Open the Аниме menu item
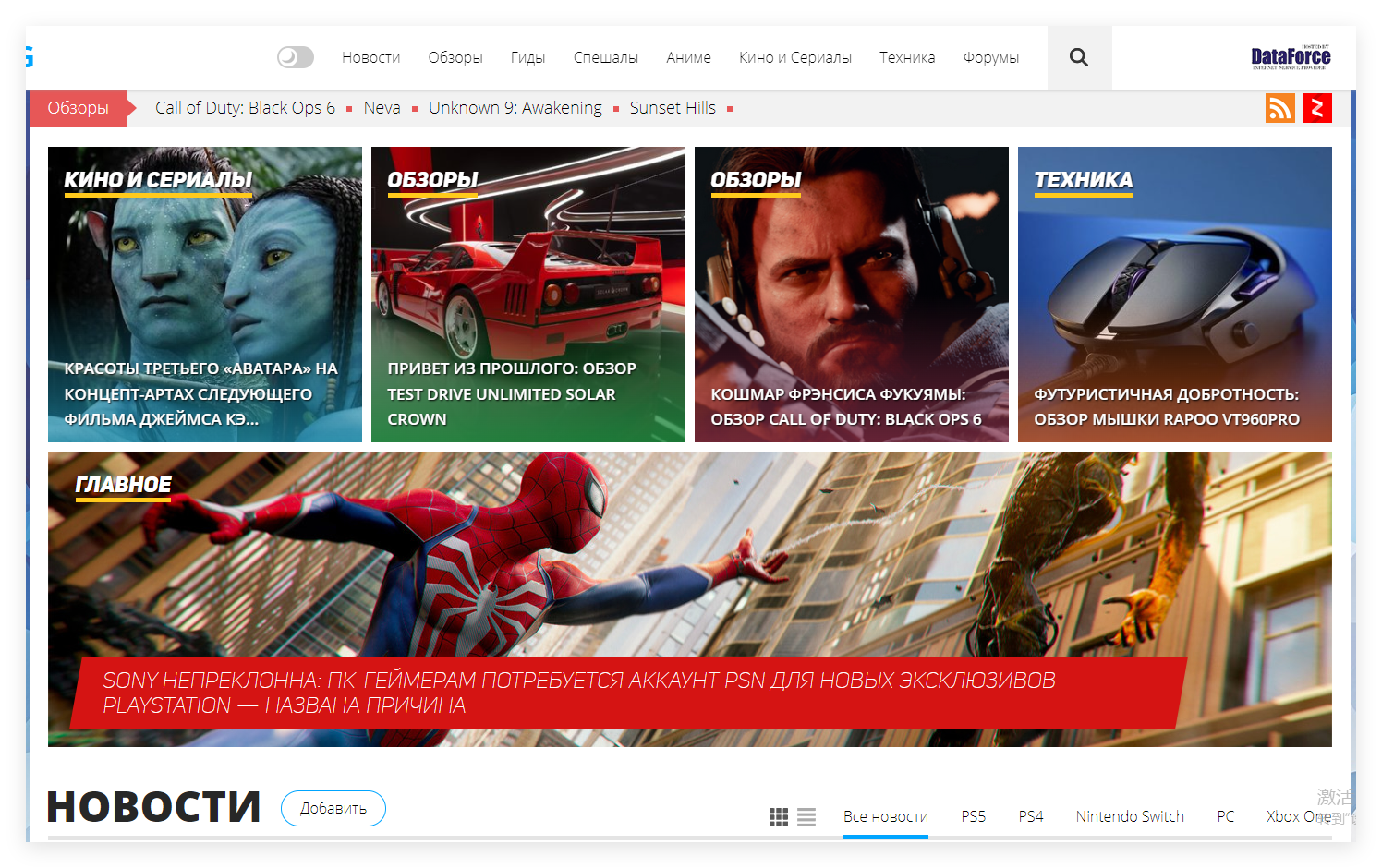The width and height of the screenshot is (1382, 868). (x=688, y=57)
